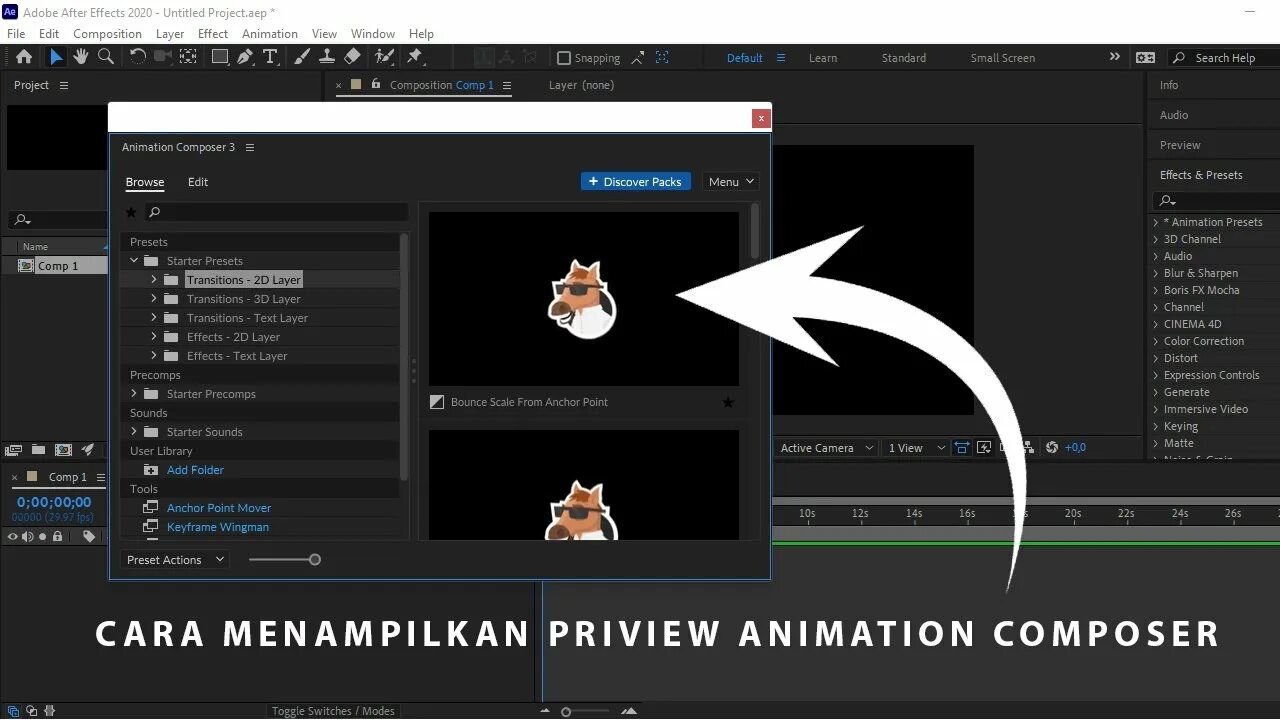
Task: Click the Home icon in toolbar
Action: (24, 58)
